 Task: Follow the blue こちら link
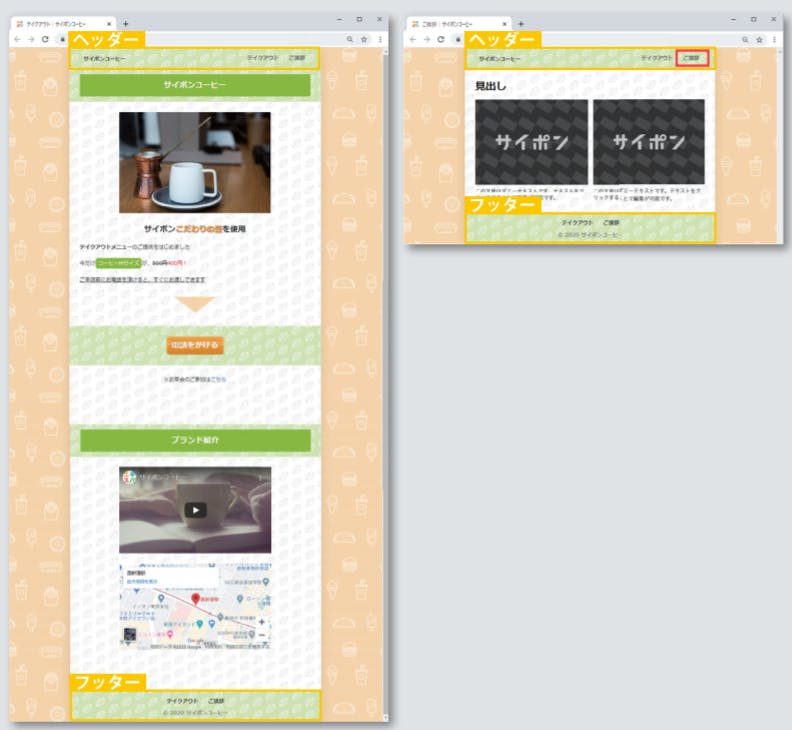(218, 379)
